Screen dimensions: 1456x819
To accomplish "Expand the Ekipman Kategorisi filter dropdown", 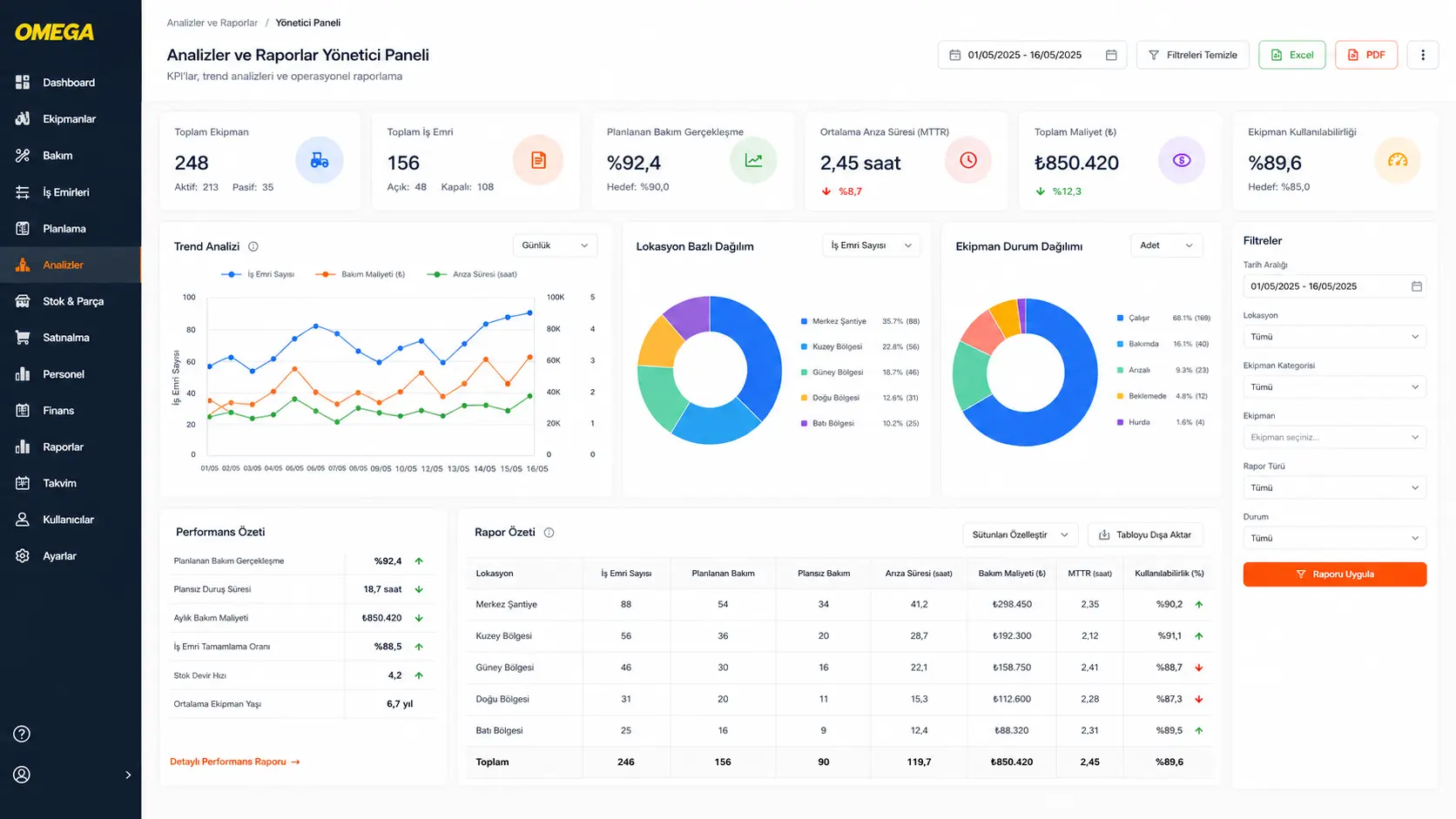I will (x=1334, y=387).
